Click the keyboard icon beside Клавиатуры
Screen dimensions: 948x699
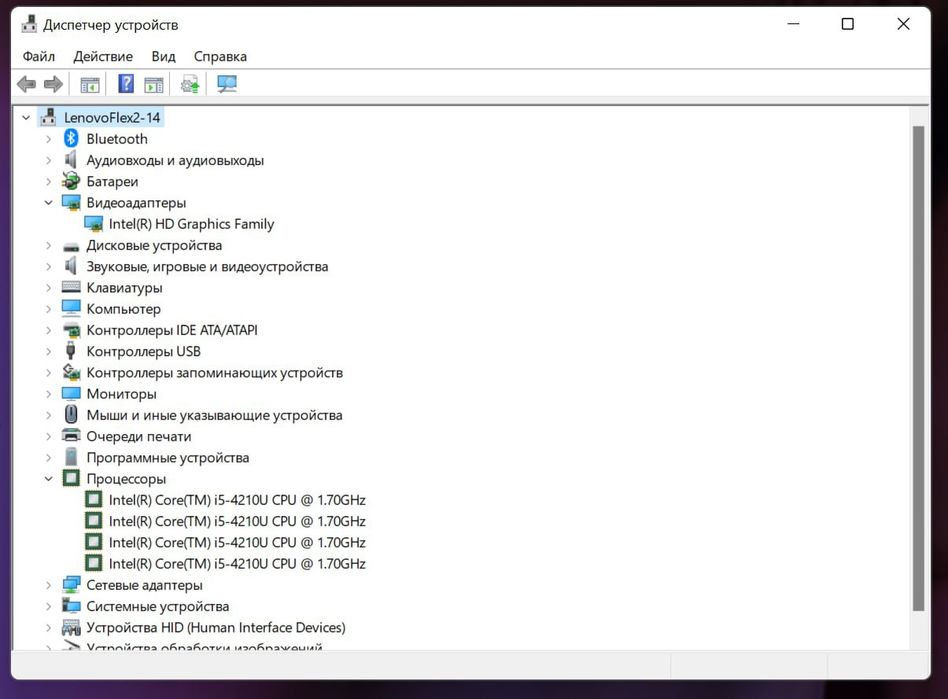pos(71,287)
